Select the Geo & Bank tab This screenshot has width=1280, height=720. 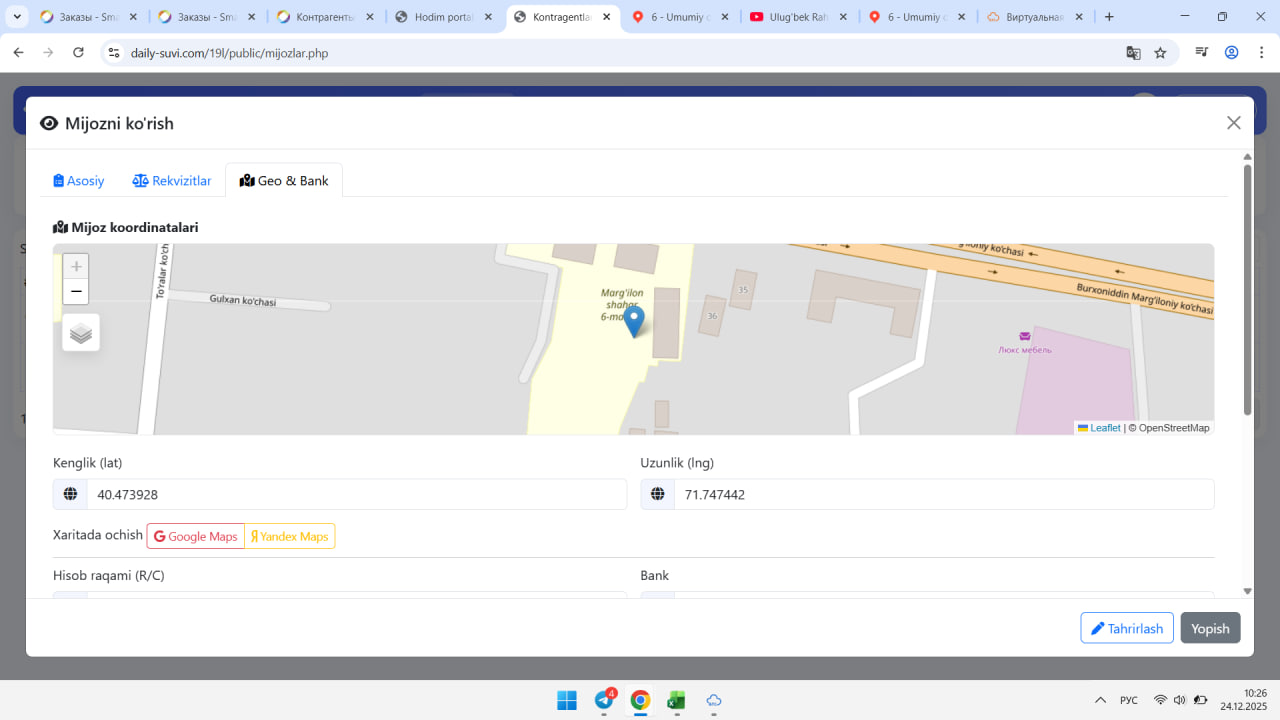284,180
